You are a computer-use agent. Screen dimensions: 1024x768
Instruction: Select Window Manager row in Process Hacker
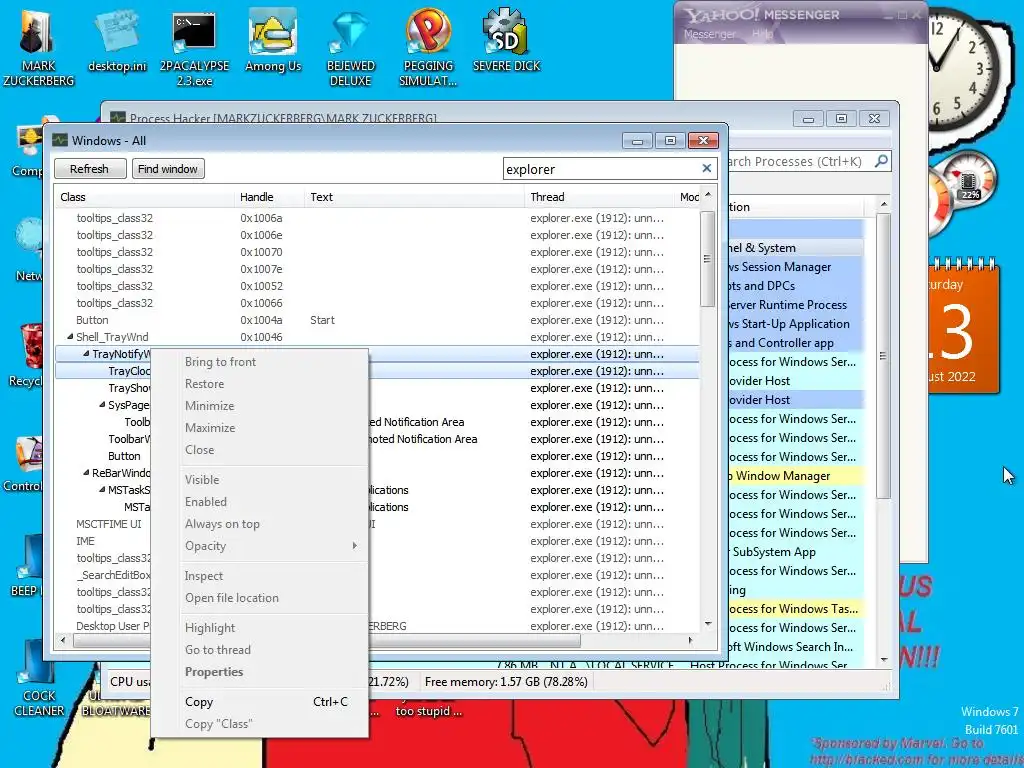pyautogui.click(x=795, y=476)
